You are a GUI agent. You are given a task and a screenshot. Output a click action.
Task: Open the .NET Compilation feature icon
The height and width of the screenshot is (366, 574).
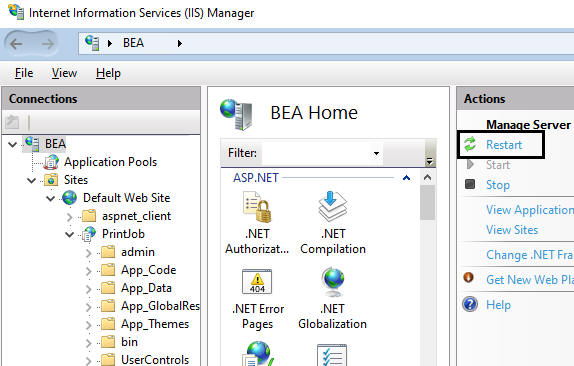(332, 206)
